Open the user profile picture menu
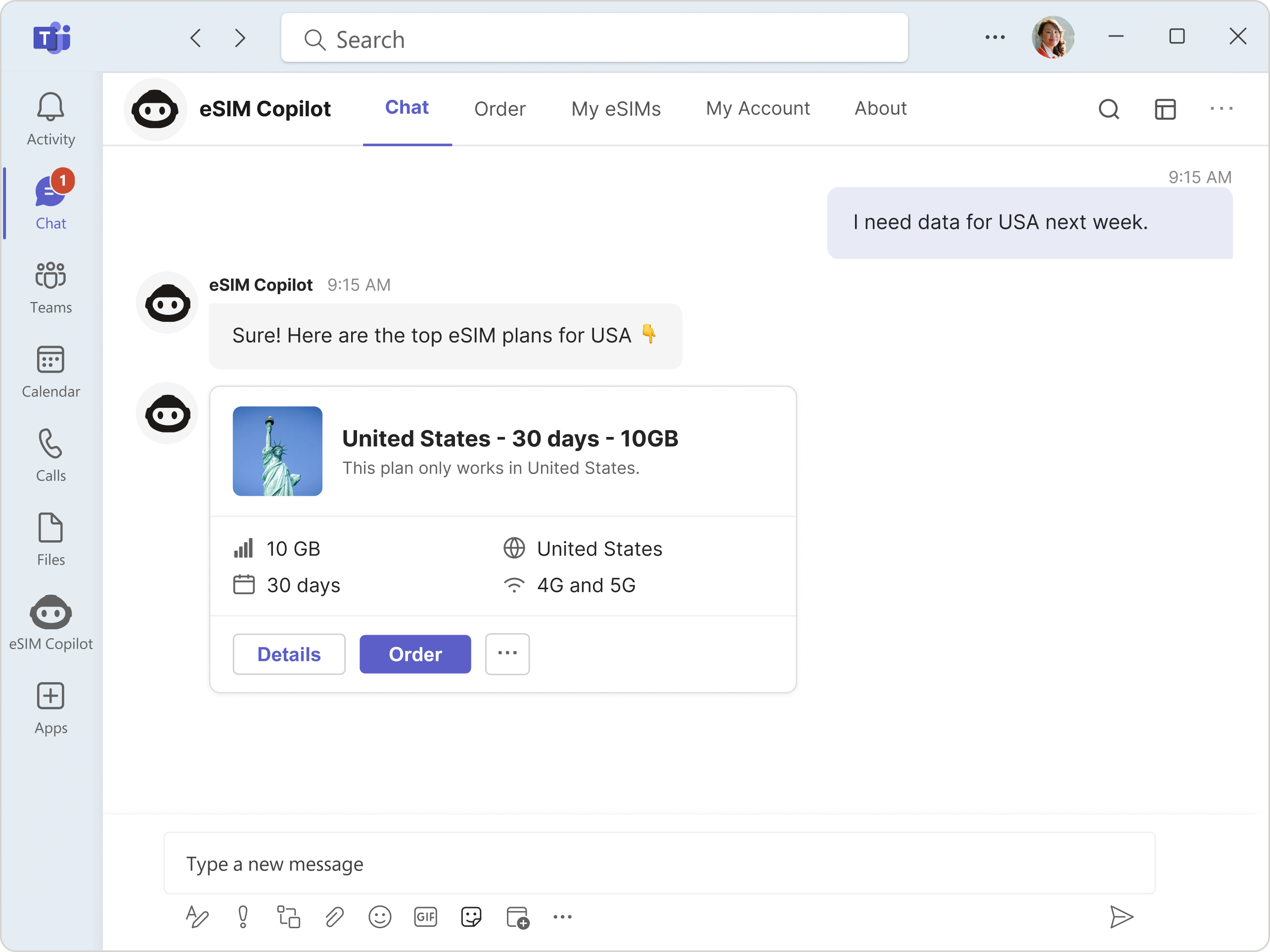This screenshot has height=952, width=1270. click(x=1052, y=37)
